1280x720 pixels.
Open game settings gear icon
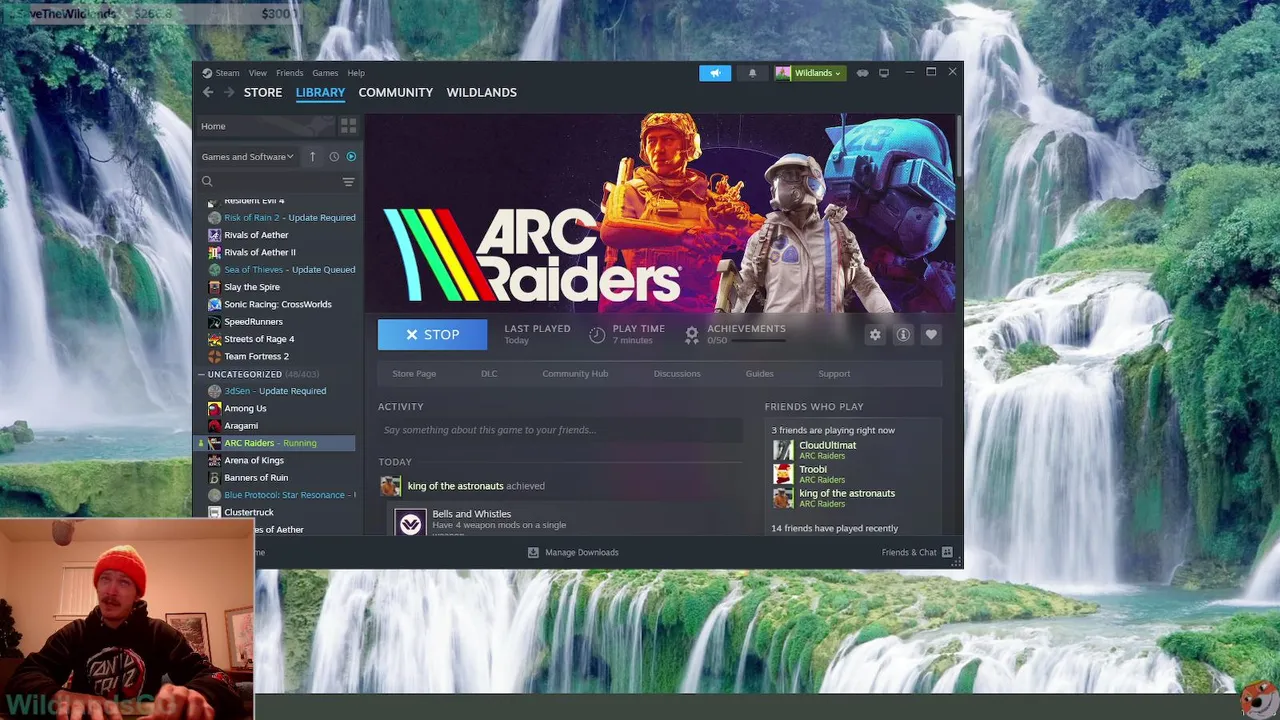tap(875, 335)
